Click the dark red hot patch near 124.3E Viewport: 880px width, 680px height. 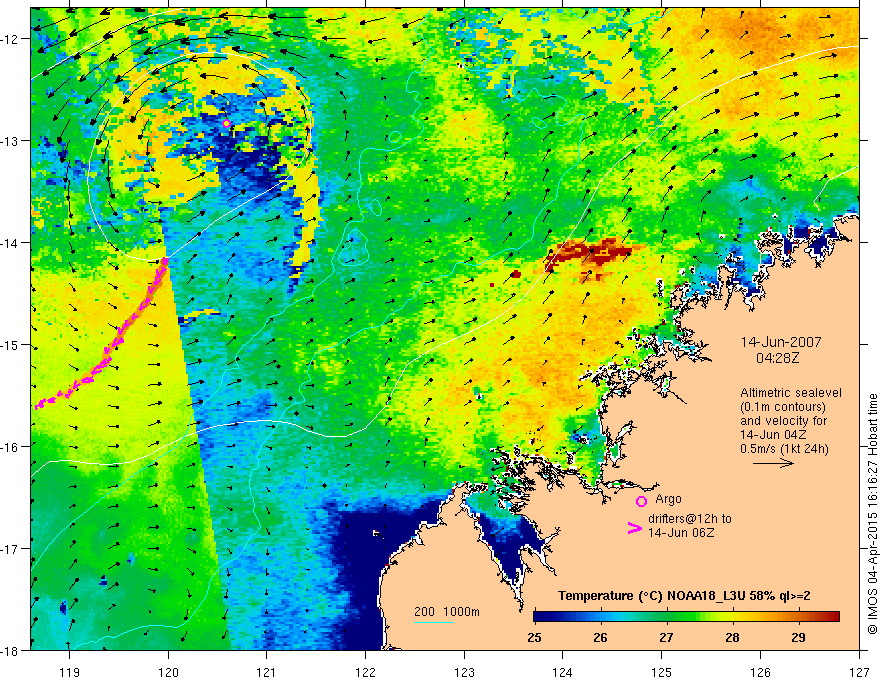(x=589, y=252)
